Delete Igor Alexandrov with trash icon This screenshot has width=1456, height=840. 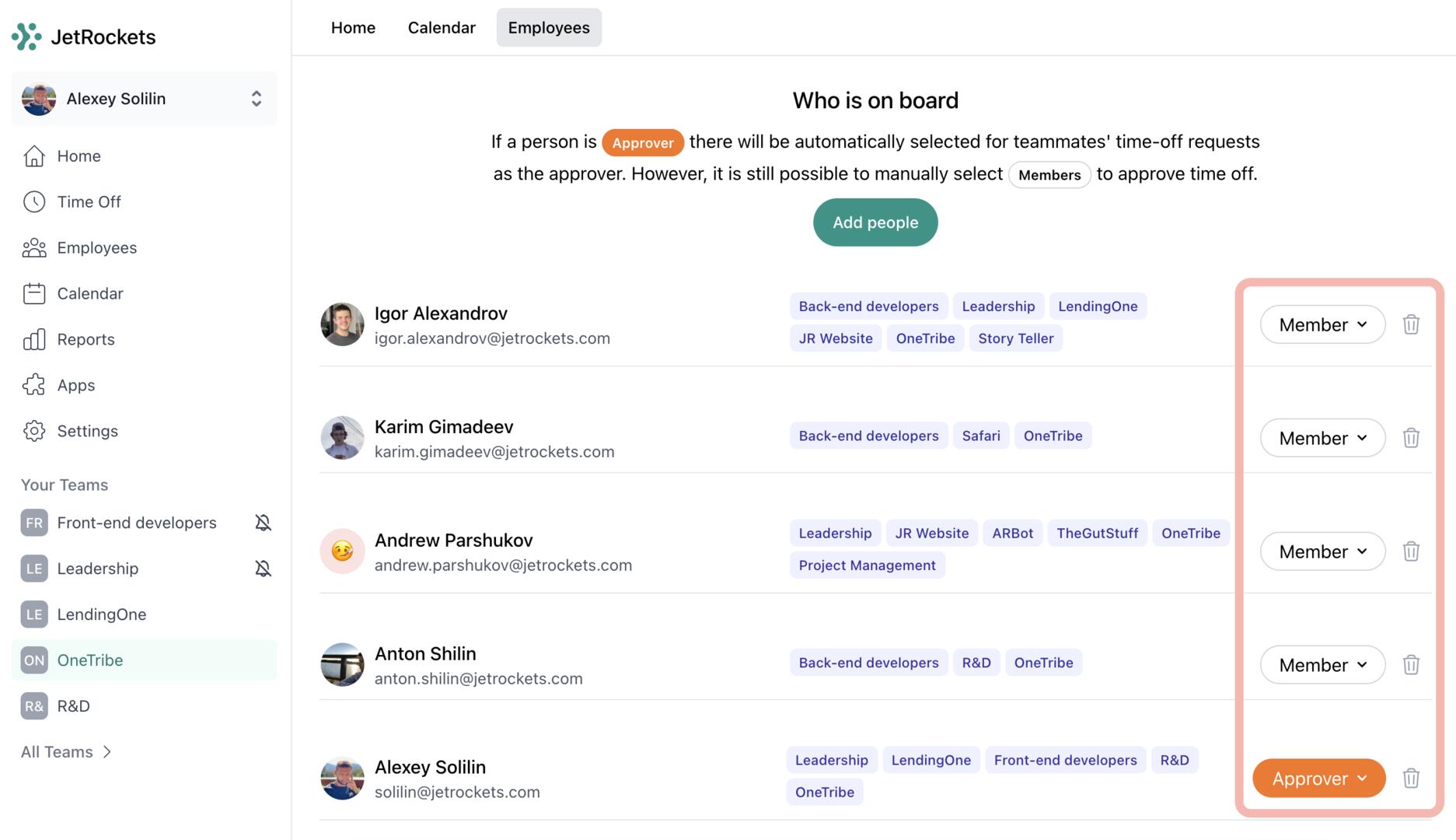click(1411, 324)
